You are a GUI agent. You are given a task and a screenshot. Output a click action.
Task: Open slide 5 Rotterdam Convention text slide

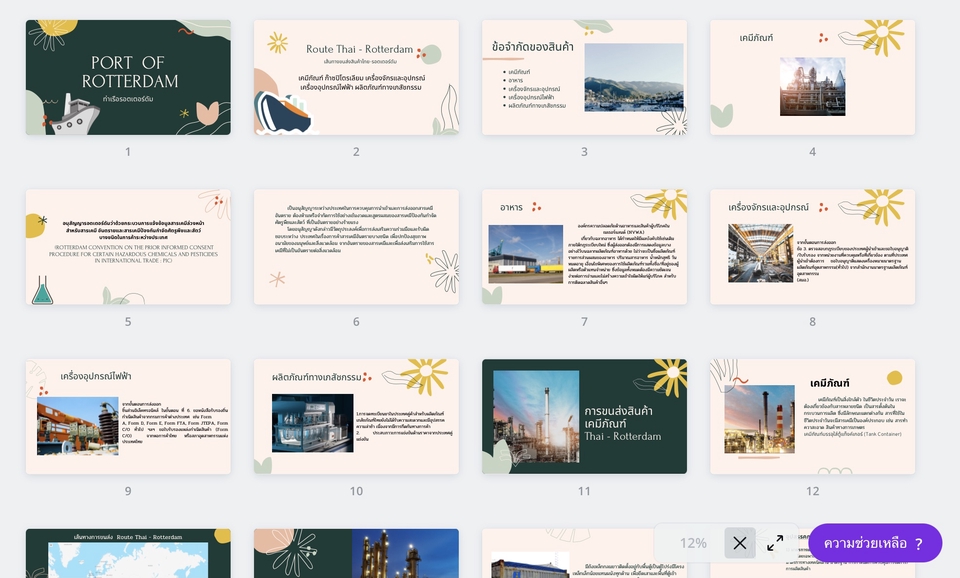point(128,247)
